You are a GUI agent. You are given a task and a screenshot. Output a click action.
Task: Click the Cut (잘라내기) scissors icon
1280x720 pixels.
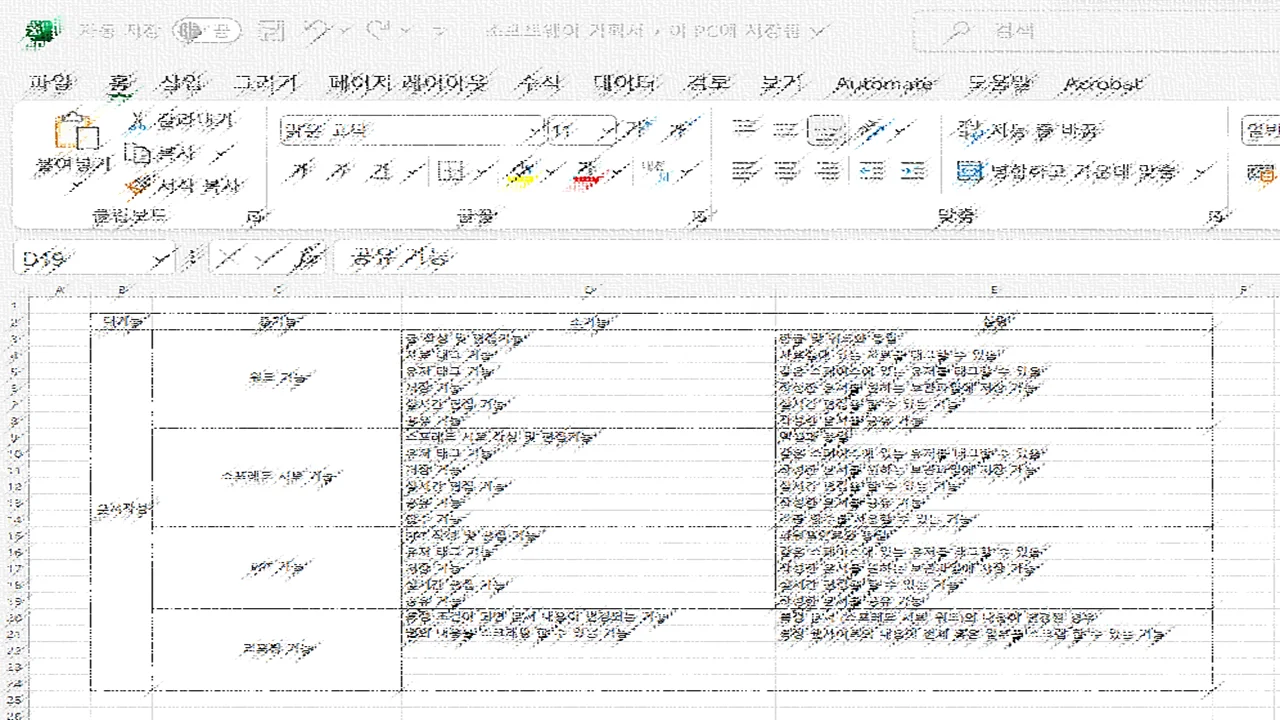(139, 122)
